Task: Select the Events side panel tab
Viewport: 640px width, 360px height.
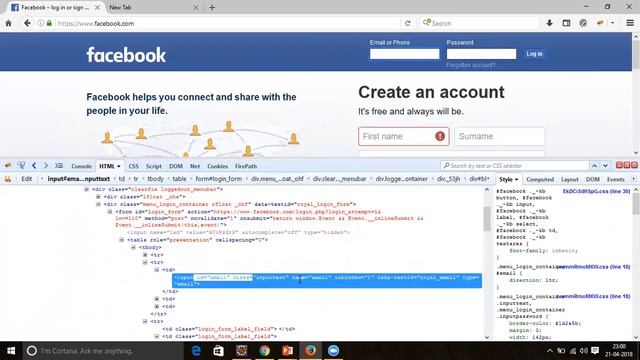Action: pos(616,179)
